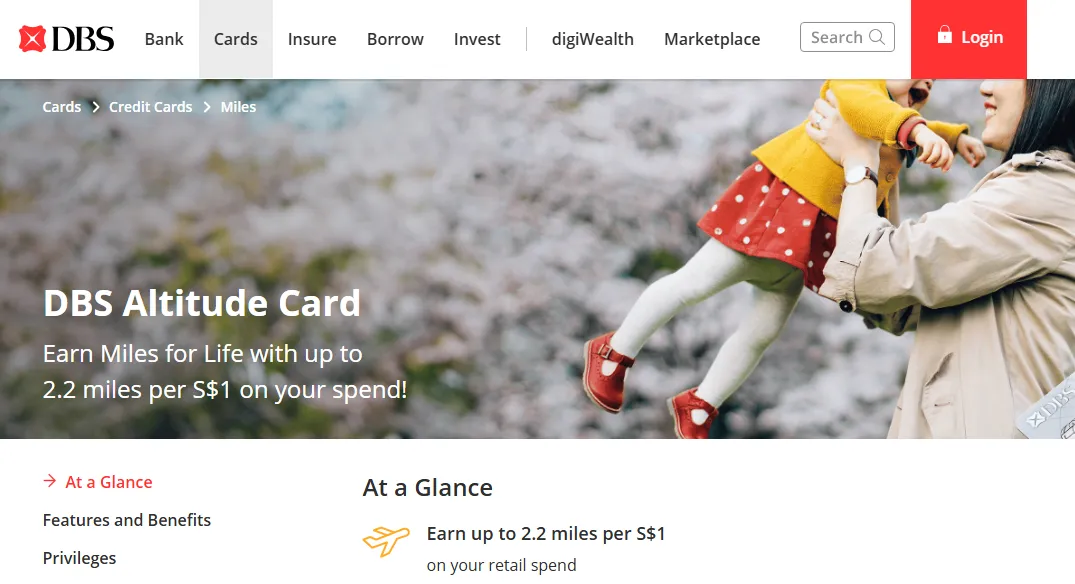Open the Cards navigation tab
1075x584 pixels.
(236, 39)
